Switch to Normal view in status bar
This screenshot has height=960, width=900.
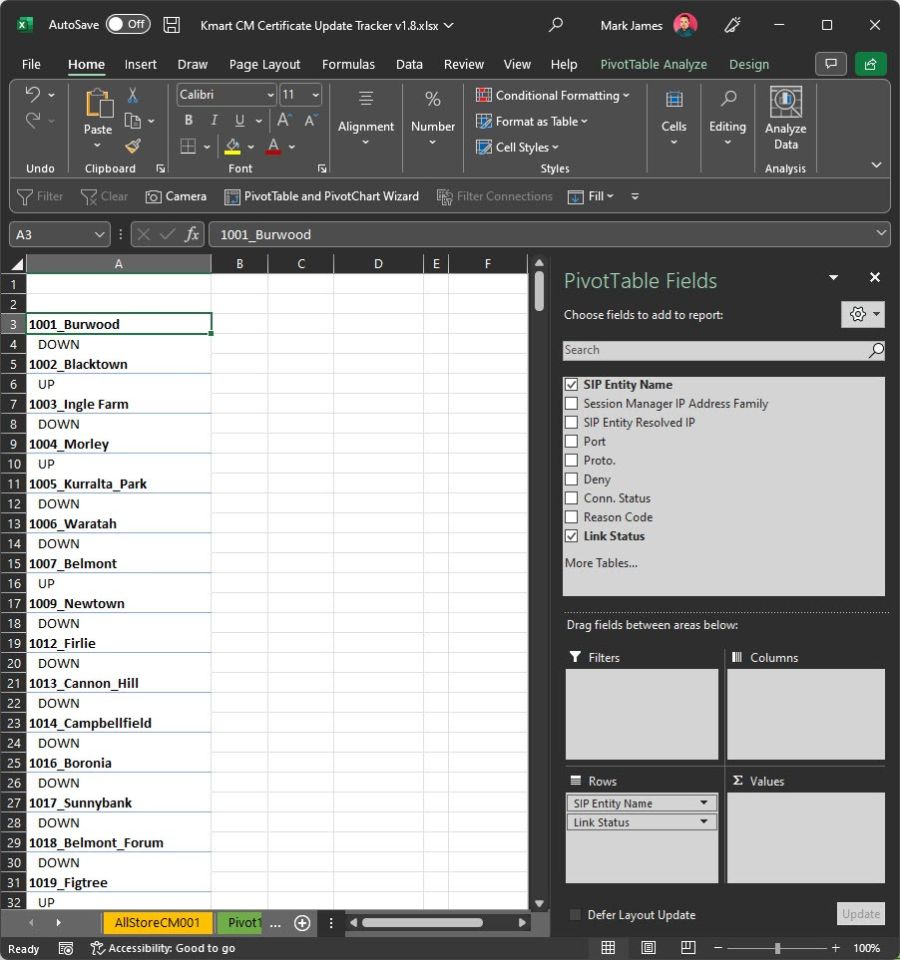point(608,948)
